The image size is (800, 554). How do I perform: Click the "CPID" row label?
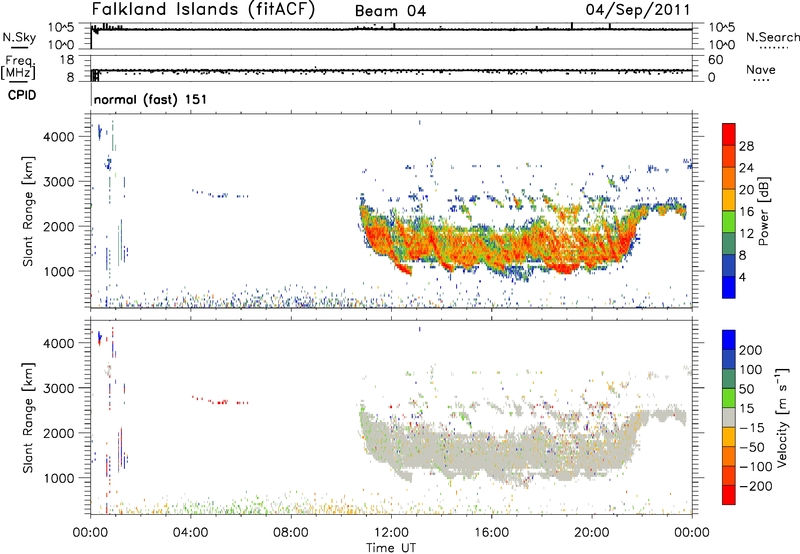(22, 95)
